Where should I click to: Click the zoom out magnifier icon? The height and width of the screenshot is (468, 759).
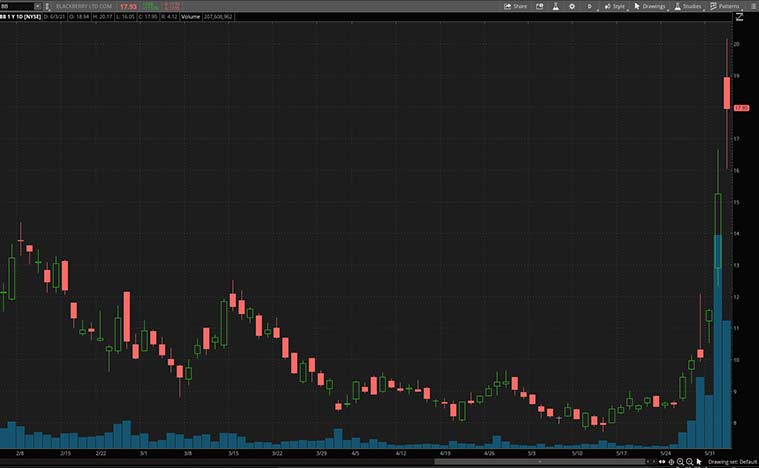[x=690, y=461]
